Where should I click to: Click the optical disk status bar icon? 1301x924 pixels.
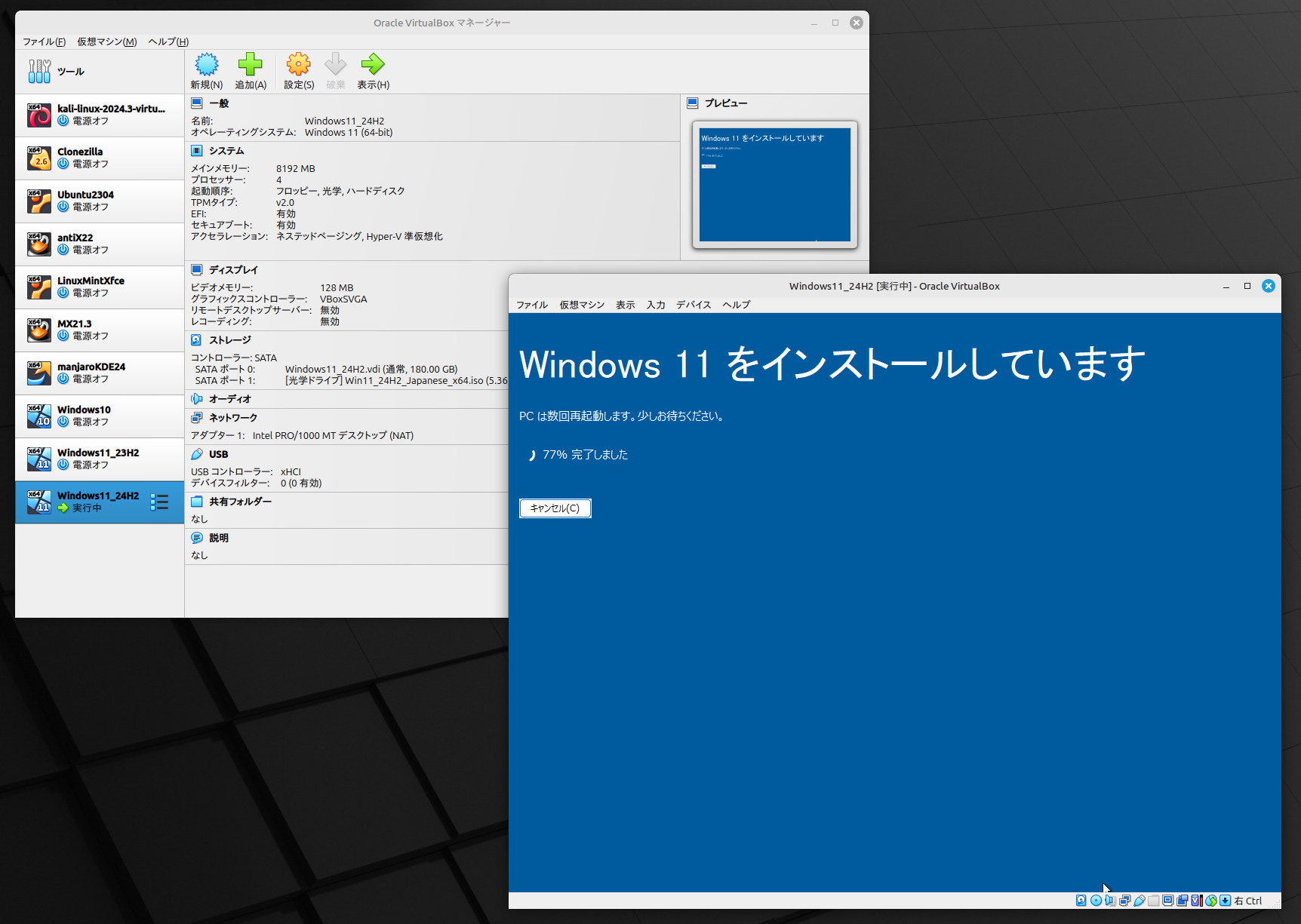click(x=1096, y=900)
